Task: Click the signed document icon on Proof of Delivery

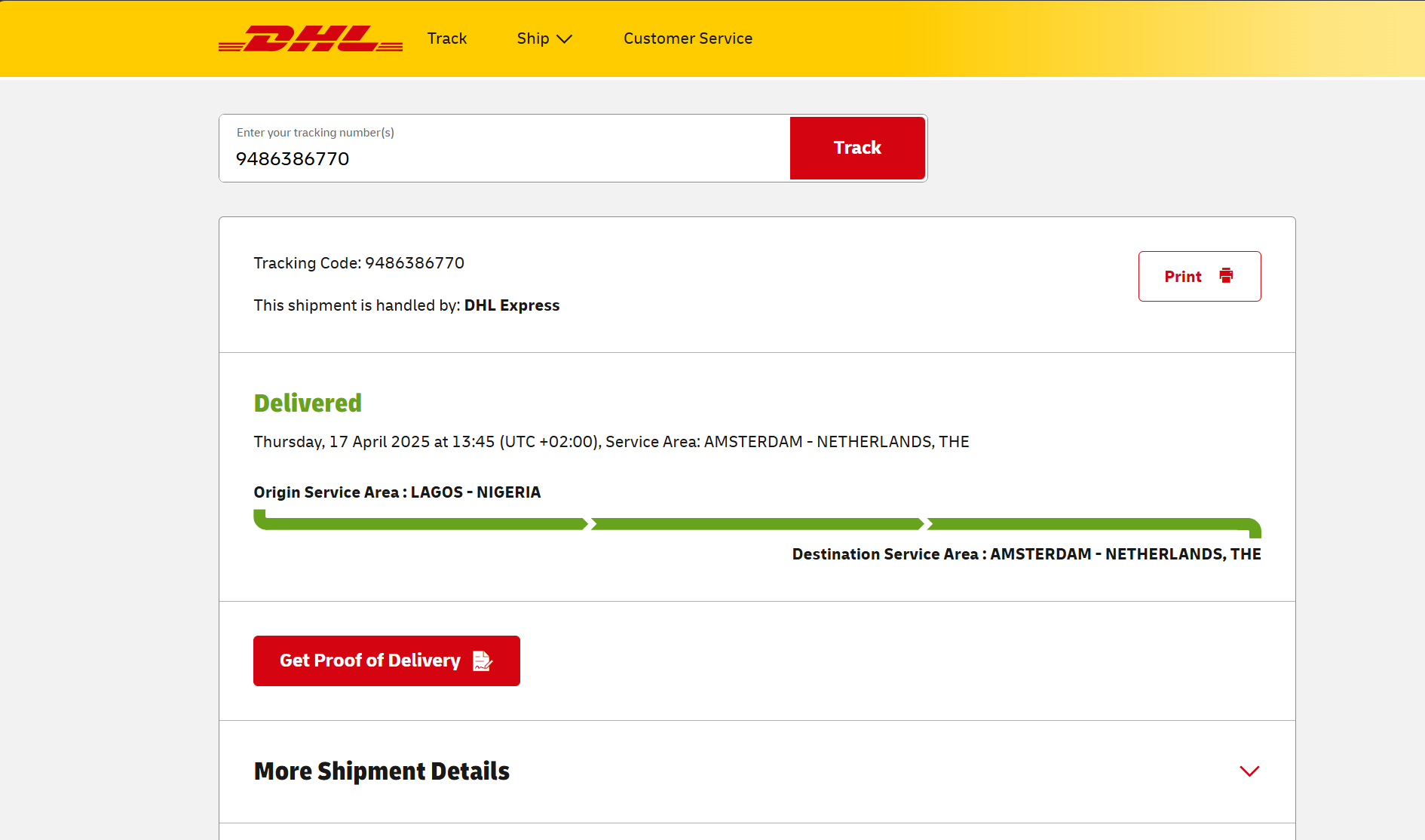Action: (483, 661)
